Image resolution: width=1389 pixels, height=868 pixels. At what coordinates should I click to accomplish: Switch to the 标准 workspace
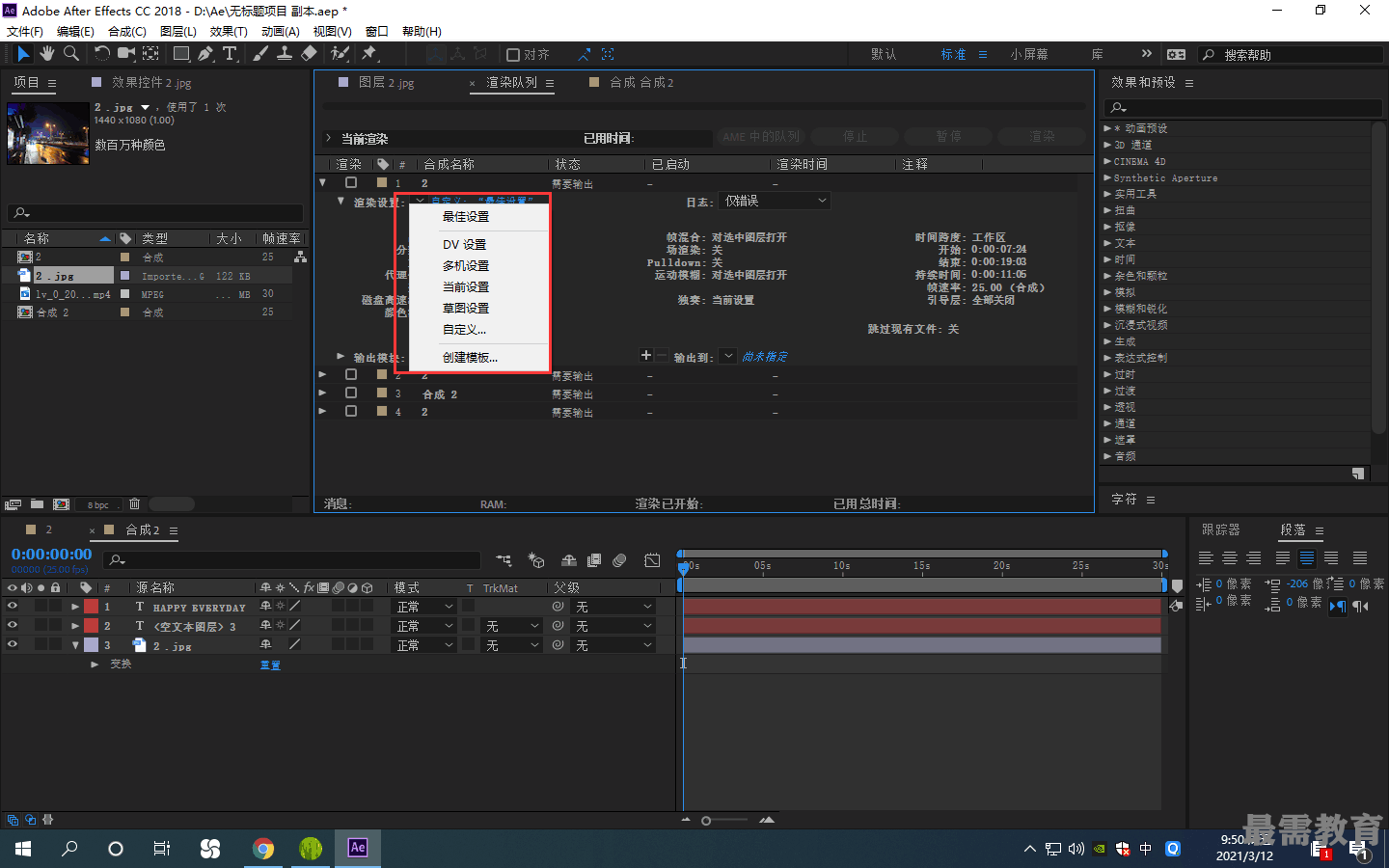(953, 55)
